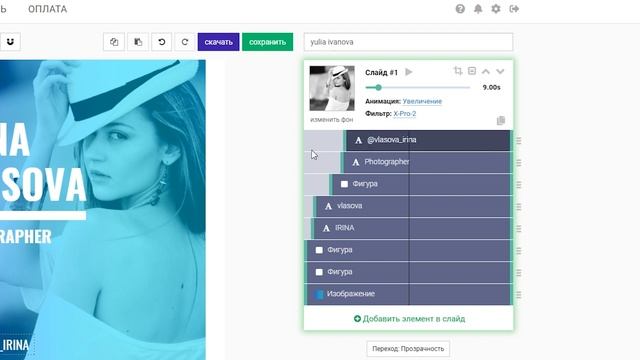The image size is (640, 360).
Task: Adjust the slide duration slider handle
Action: pyautogui.click(x=378, y=87)
